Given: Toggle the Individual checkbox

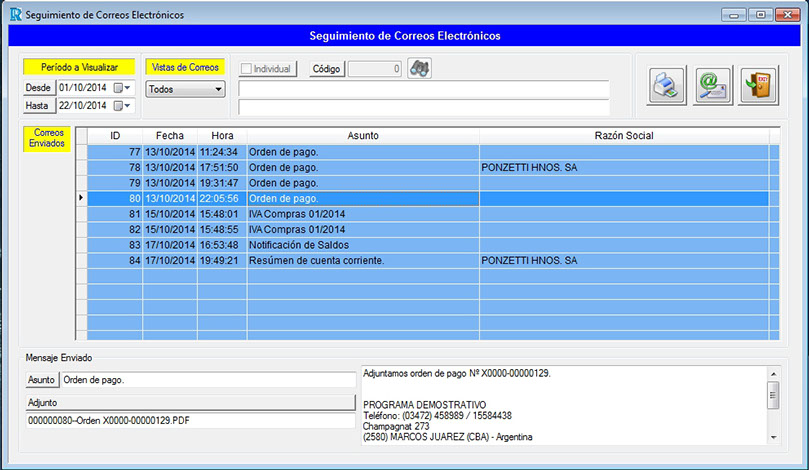Looking at the screenshot, I should tap(246, 69).
